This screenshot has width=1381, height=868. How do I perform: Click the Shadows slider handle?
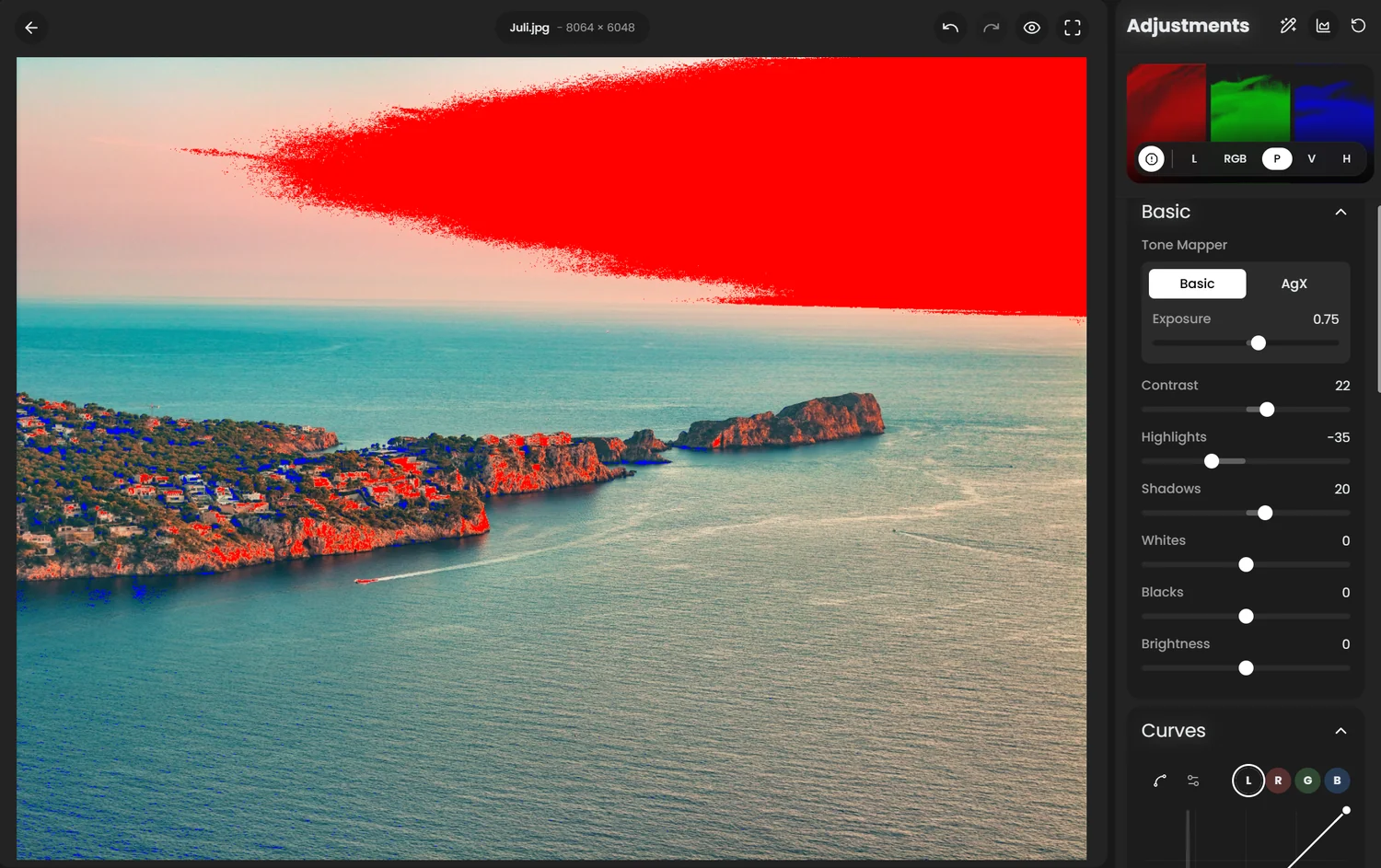[1265, 513]
